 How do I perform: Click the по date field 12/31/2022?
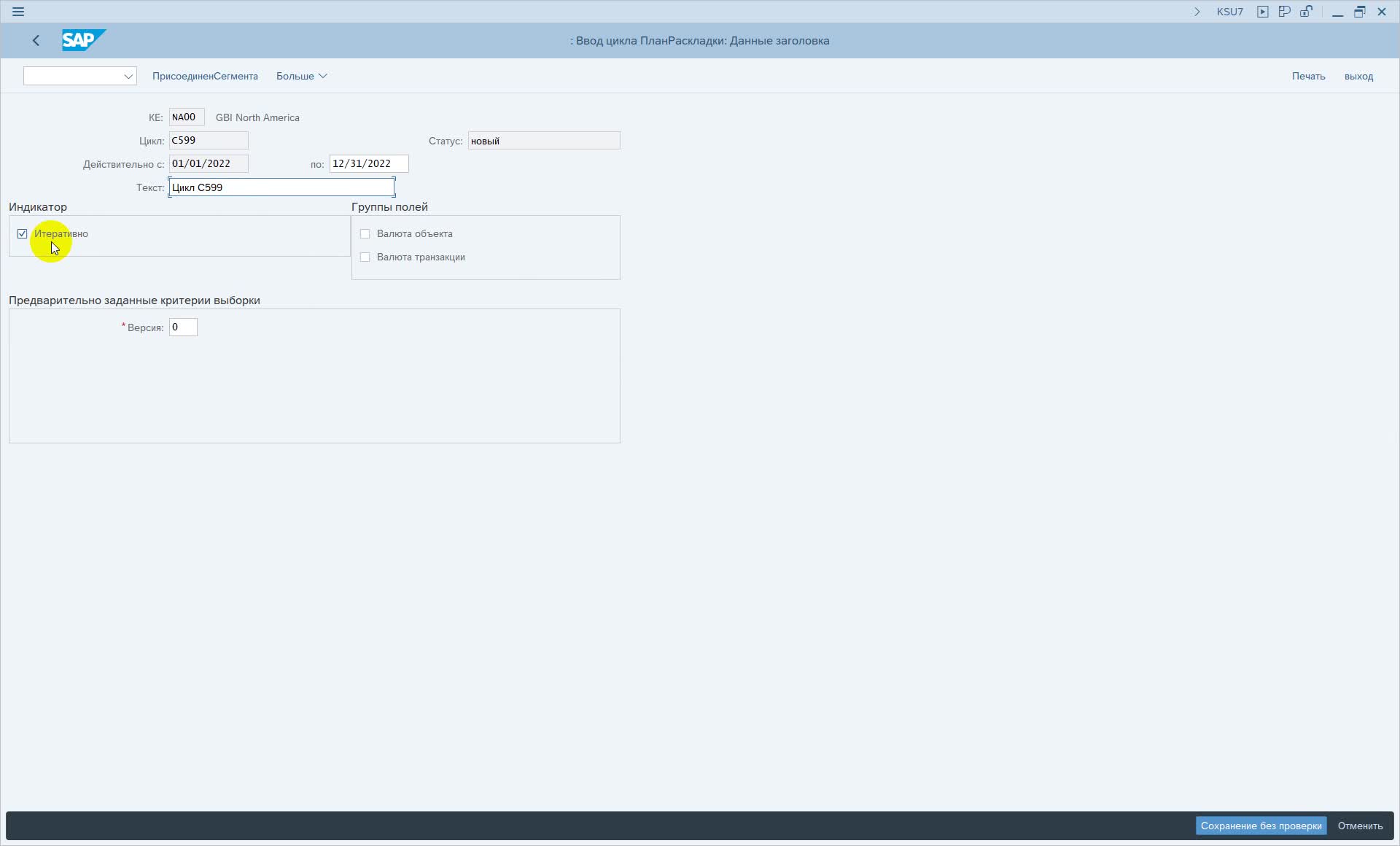(x=369, y=164)
